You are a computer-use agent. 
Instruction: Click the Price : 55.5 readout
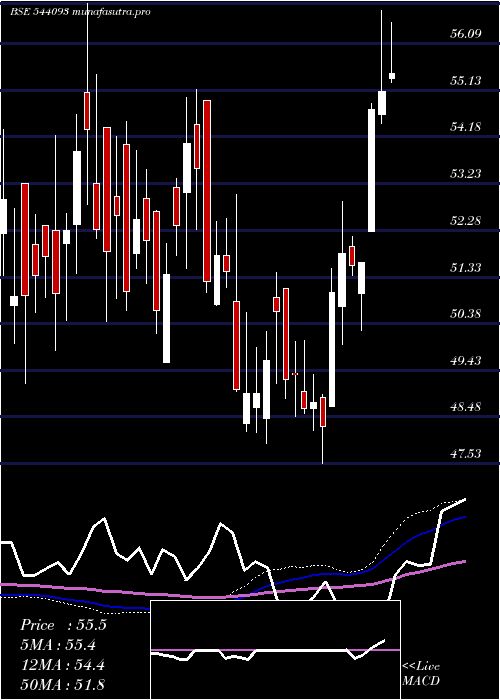click(x=63, y=625)
